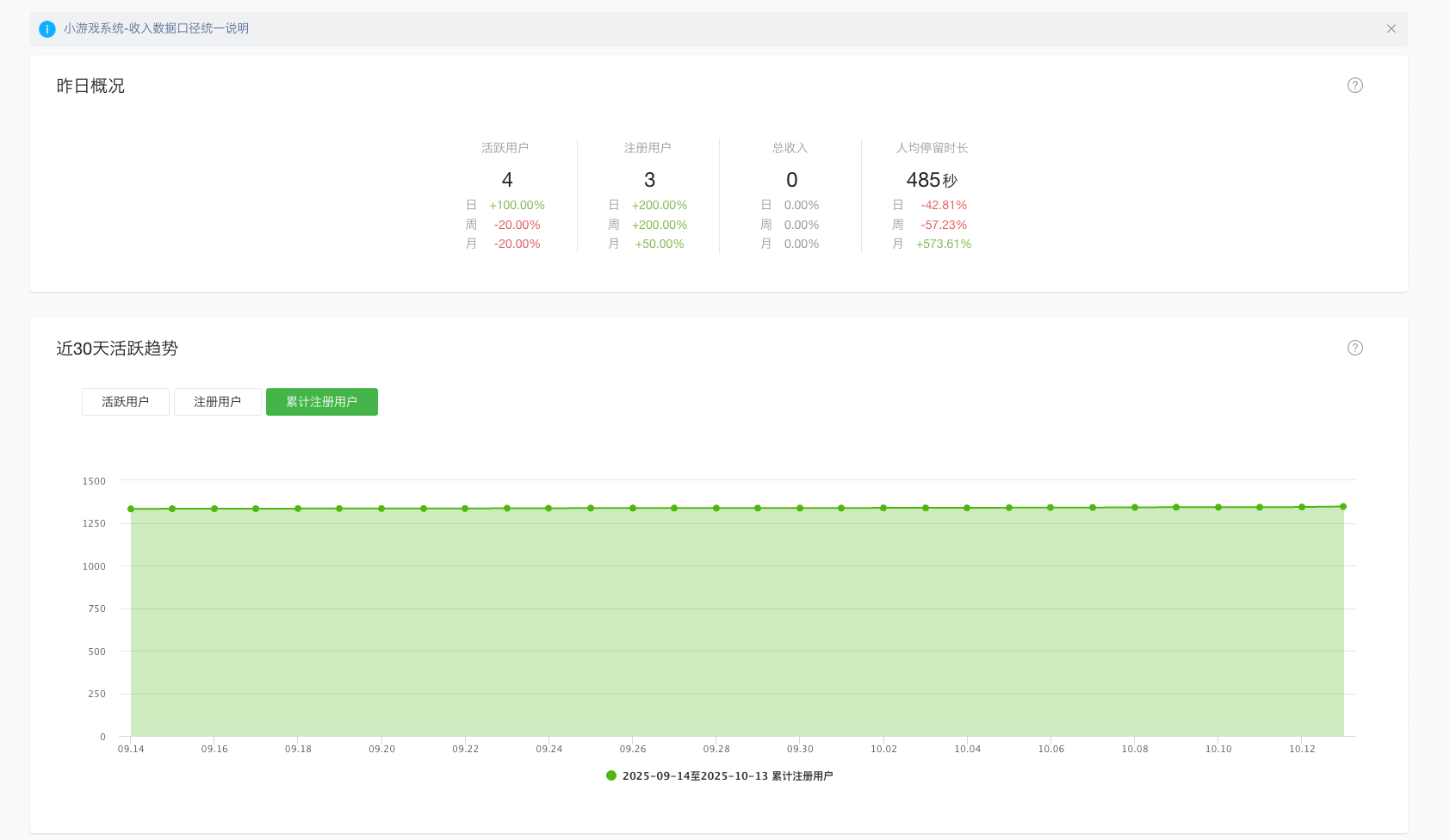Click the registered users value 3
The image size is (1450, 840).
pos(650,180)
